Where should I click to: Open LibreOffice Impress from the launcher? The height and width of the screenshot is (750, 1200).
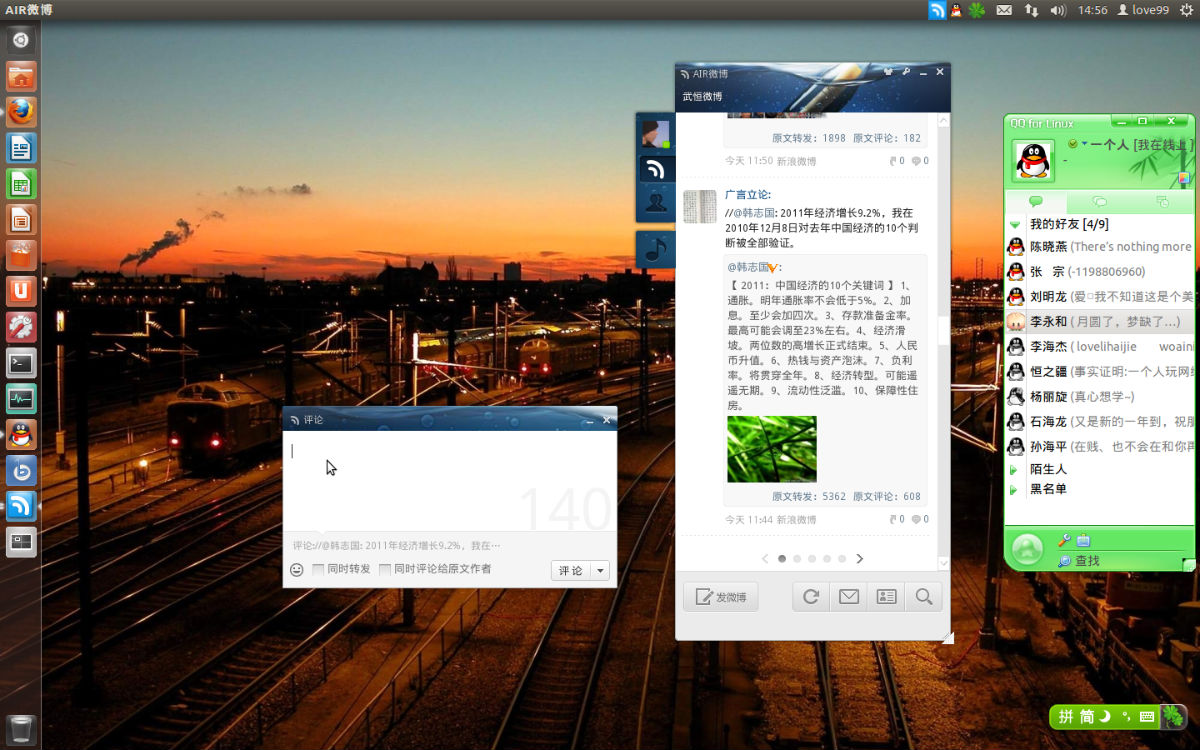(22, 219)
